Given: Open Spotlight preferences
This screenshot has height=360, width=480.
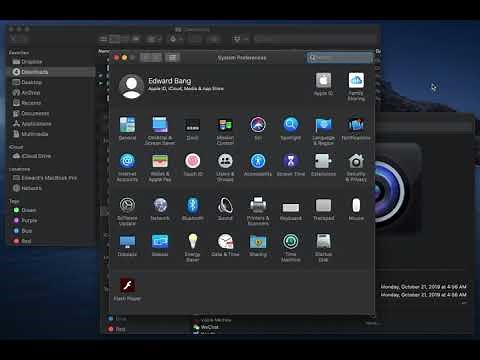Looking at the screenshot, I should point(290,128).
